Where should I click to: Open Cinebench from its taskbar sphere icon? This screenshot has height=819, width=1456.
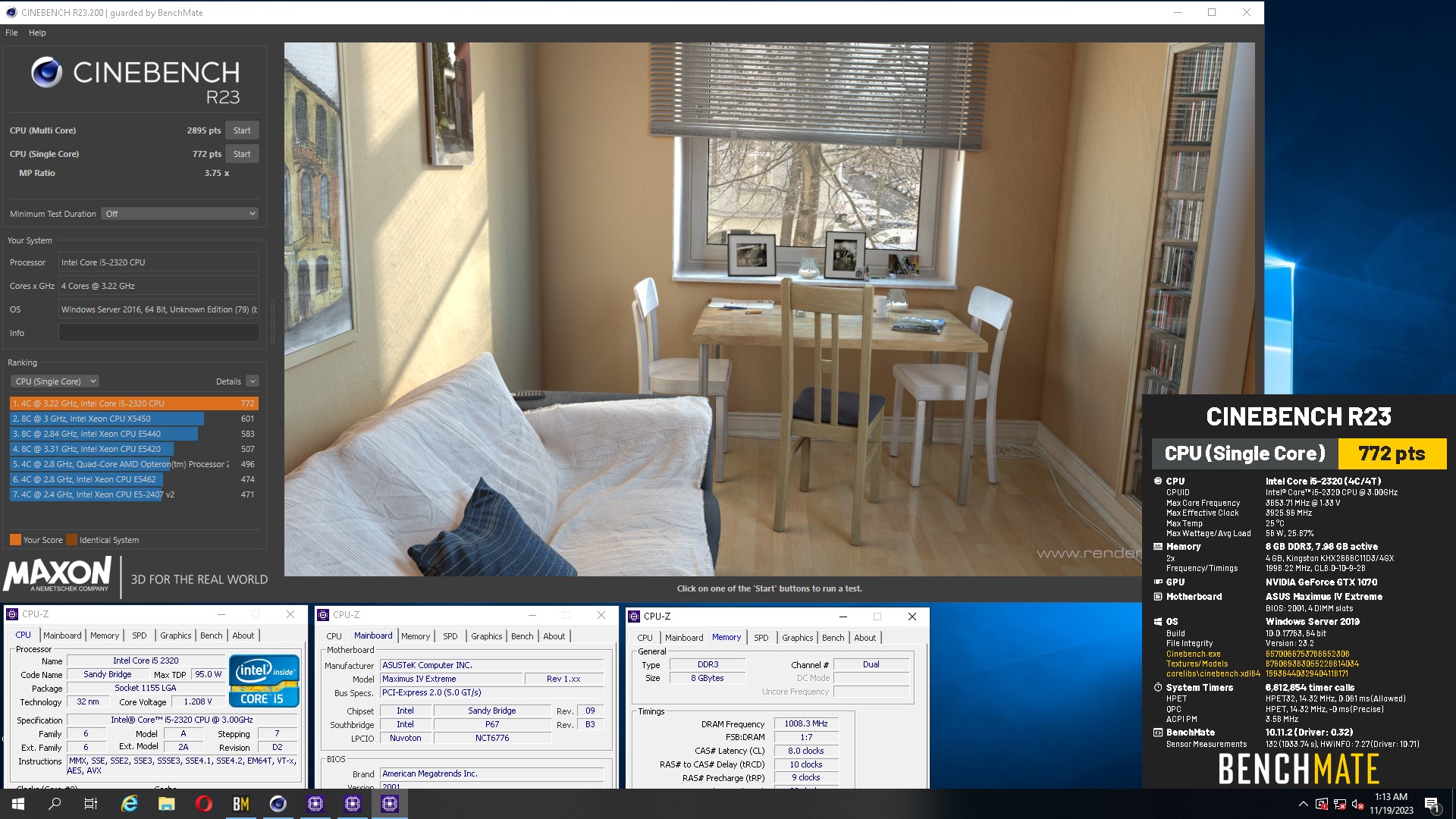(278, 804)
